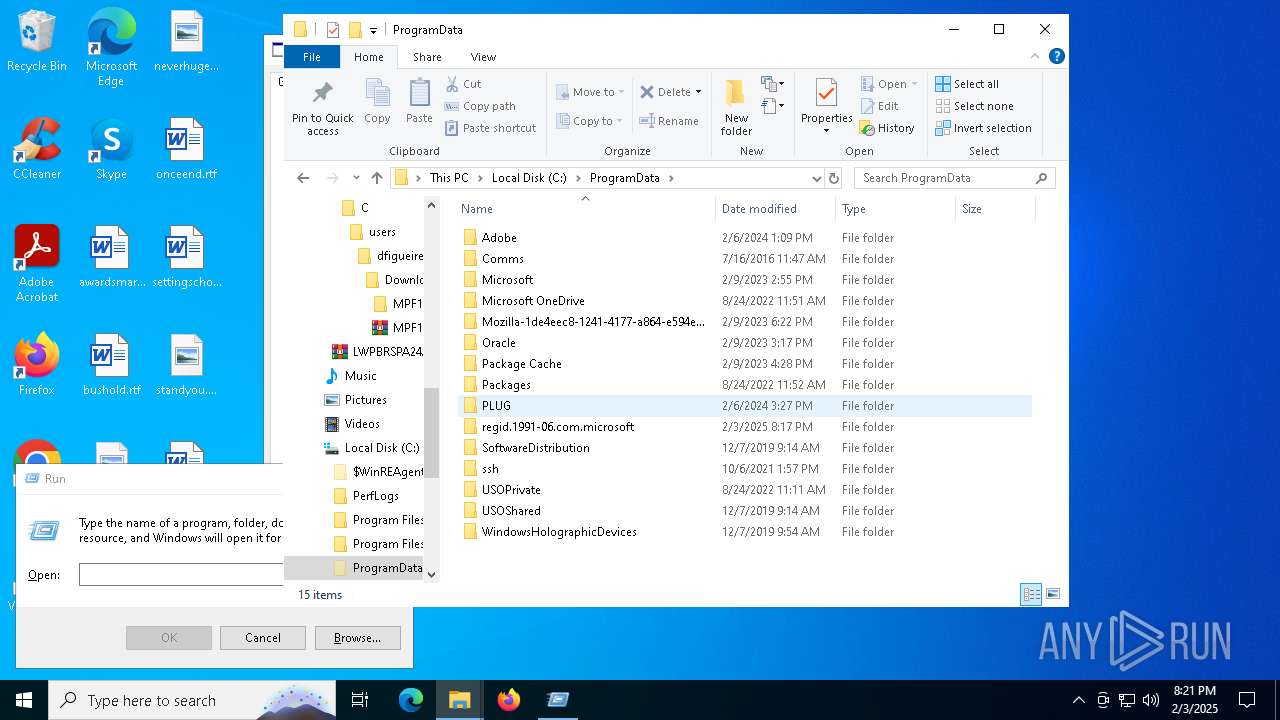1280x720 pixels.
Task: Click Pin to Quick access icon
Action: pos(322,108)
